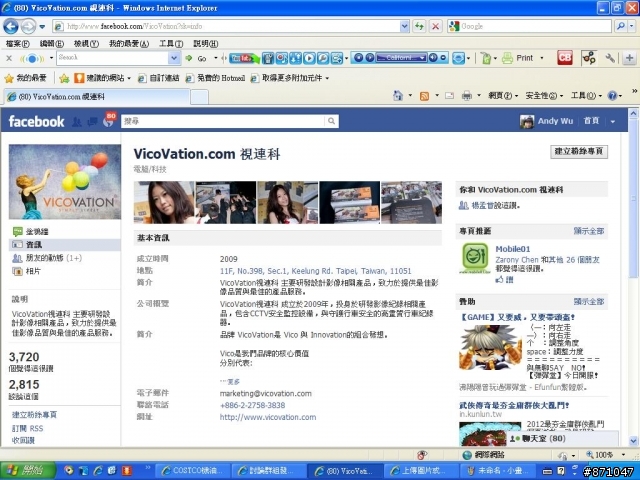Click the Mobile01 green page icon

[475, 257]
